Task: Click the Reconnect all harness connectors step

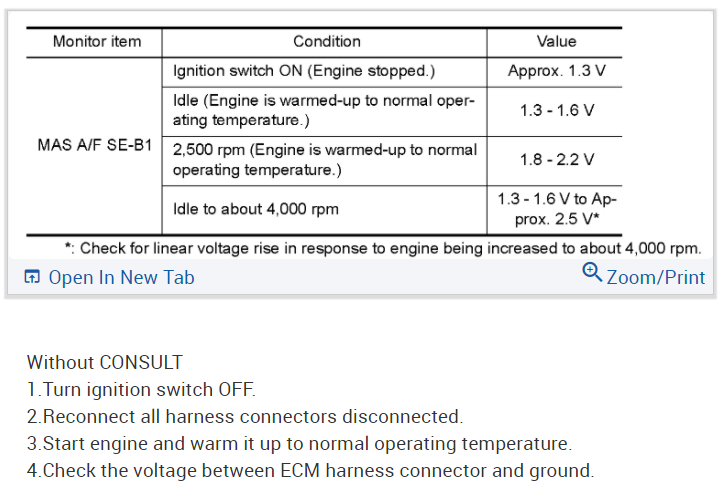Action: pos(245,416)
